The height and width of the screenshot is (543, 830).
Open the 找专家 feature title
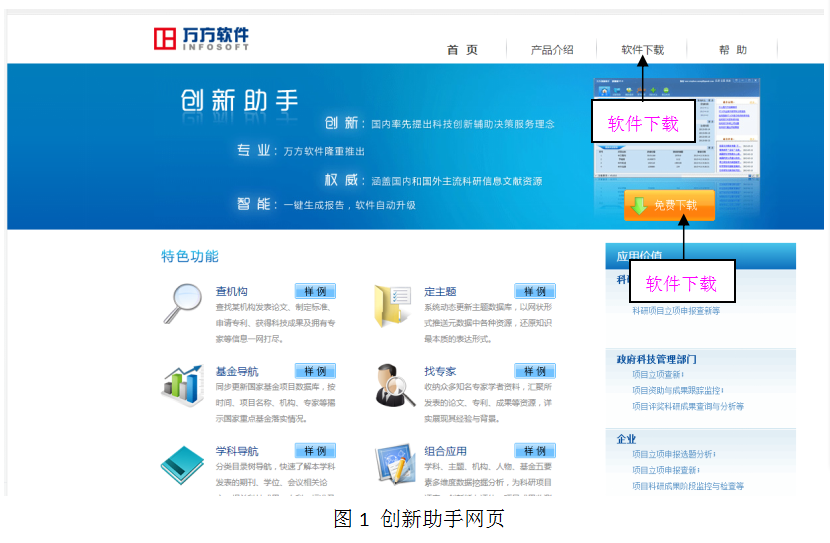point(440,372)
